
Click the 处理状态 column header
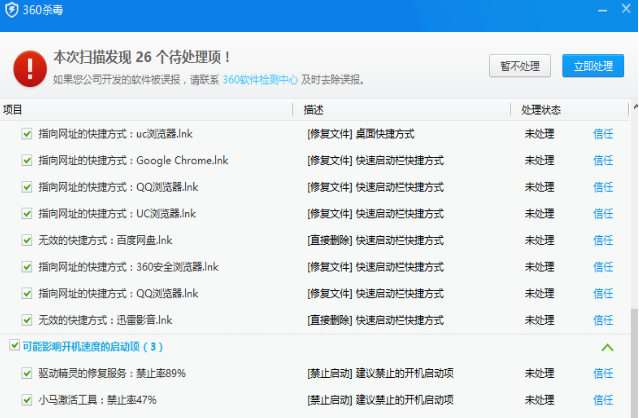541,108
